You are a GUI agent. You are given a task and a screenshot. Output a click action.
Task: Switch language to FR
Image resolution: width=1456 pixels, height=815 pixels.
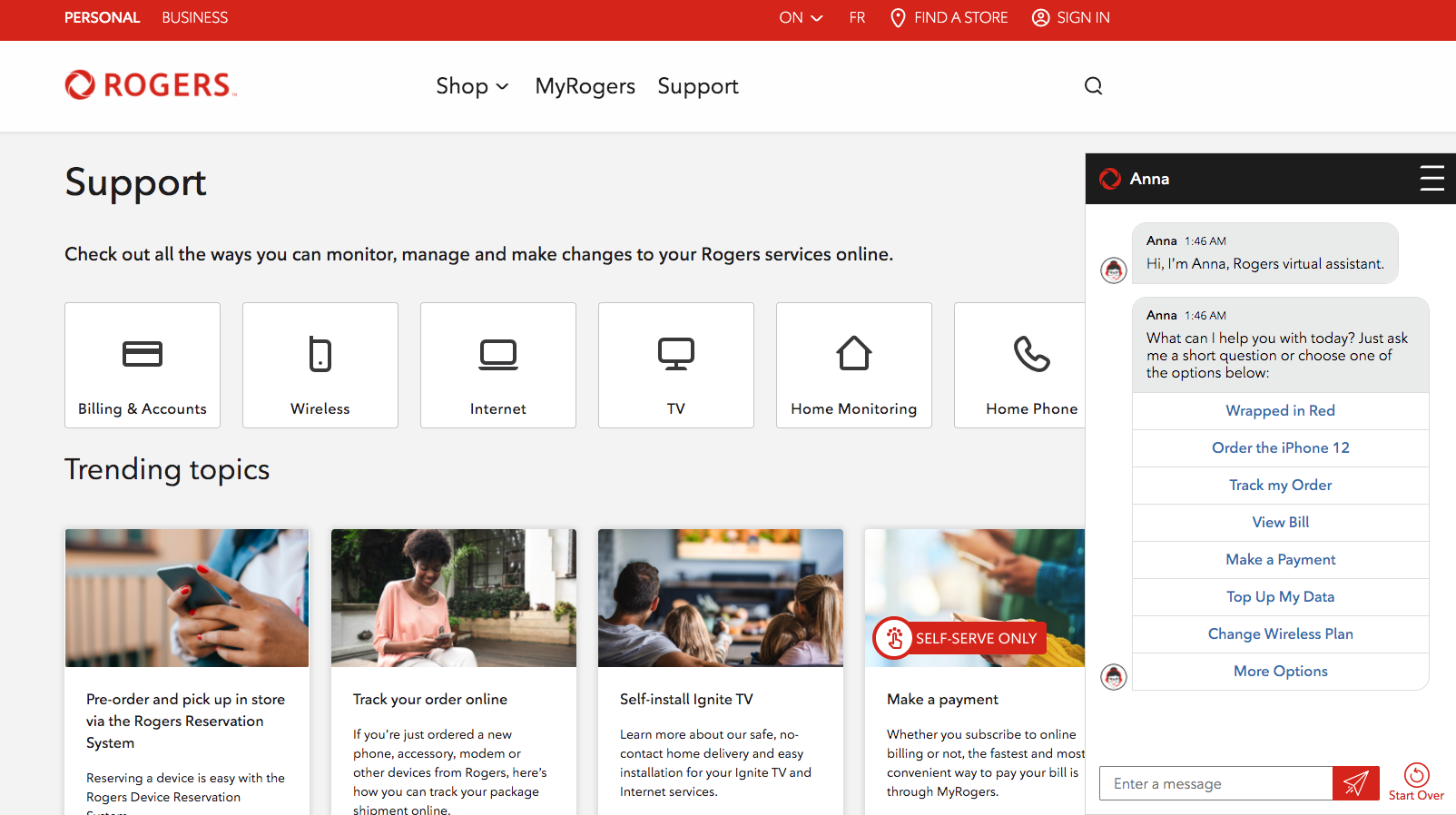857,18
